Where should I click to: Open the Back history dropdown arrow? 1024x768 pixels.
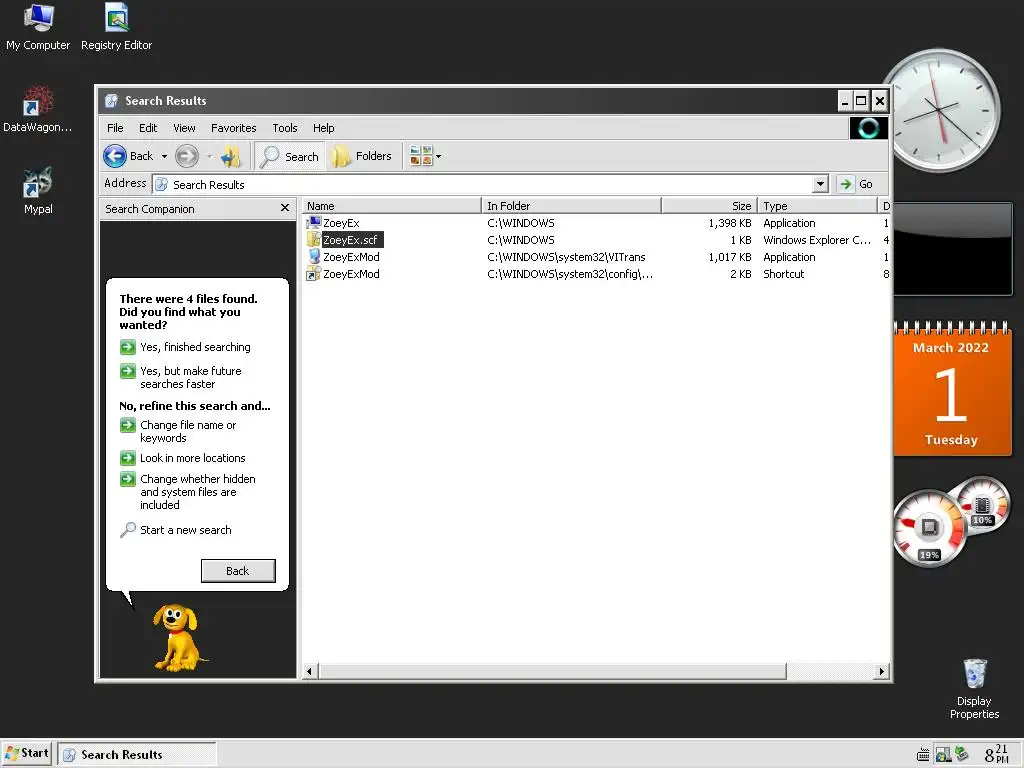(164, 156)
